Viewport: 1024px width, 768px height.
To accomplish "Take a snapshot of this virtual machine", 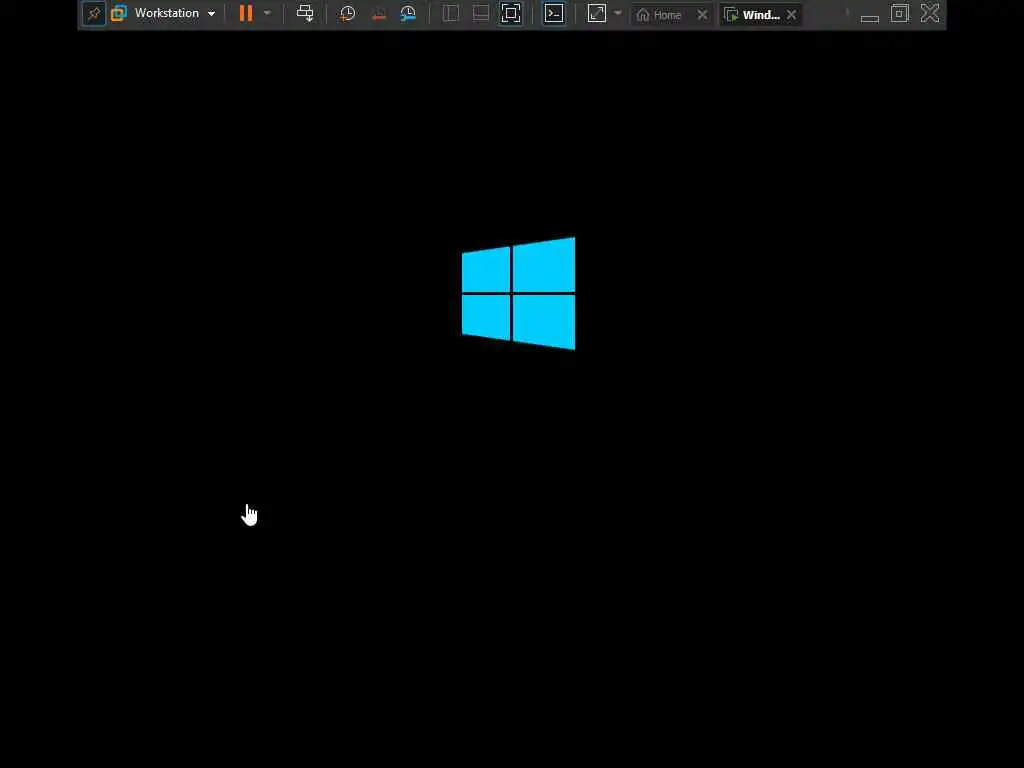I will point(347,14).
